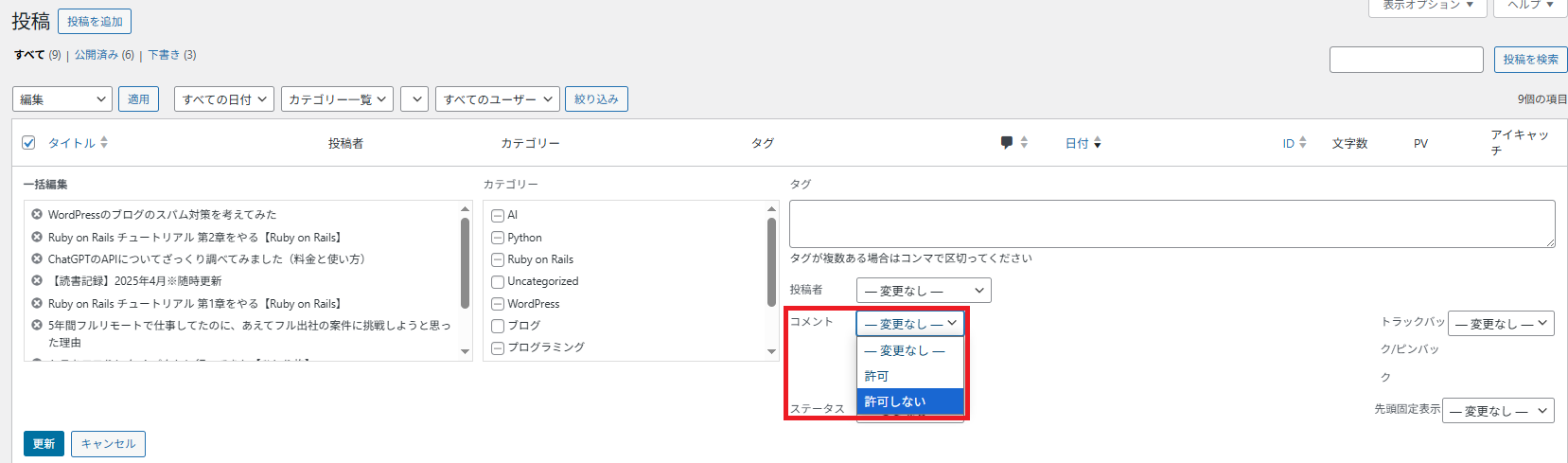
Task: Remove the ChatGPT API post from bulk edit
Action: (x=37, y=258)
